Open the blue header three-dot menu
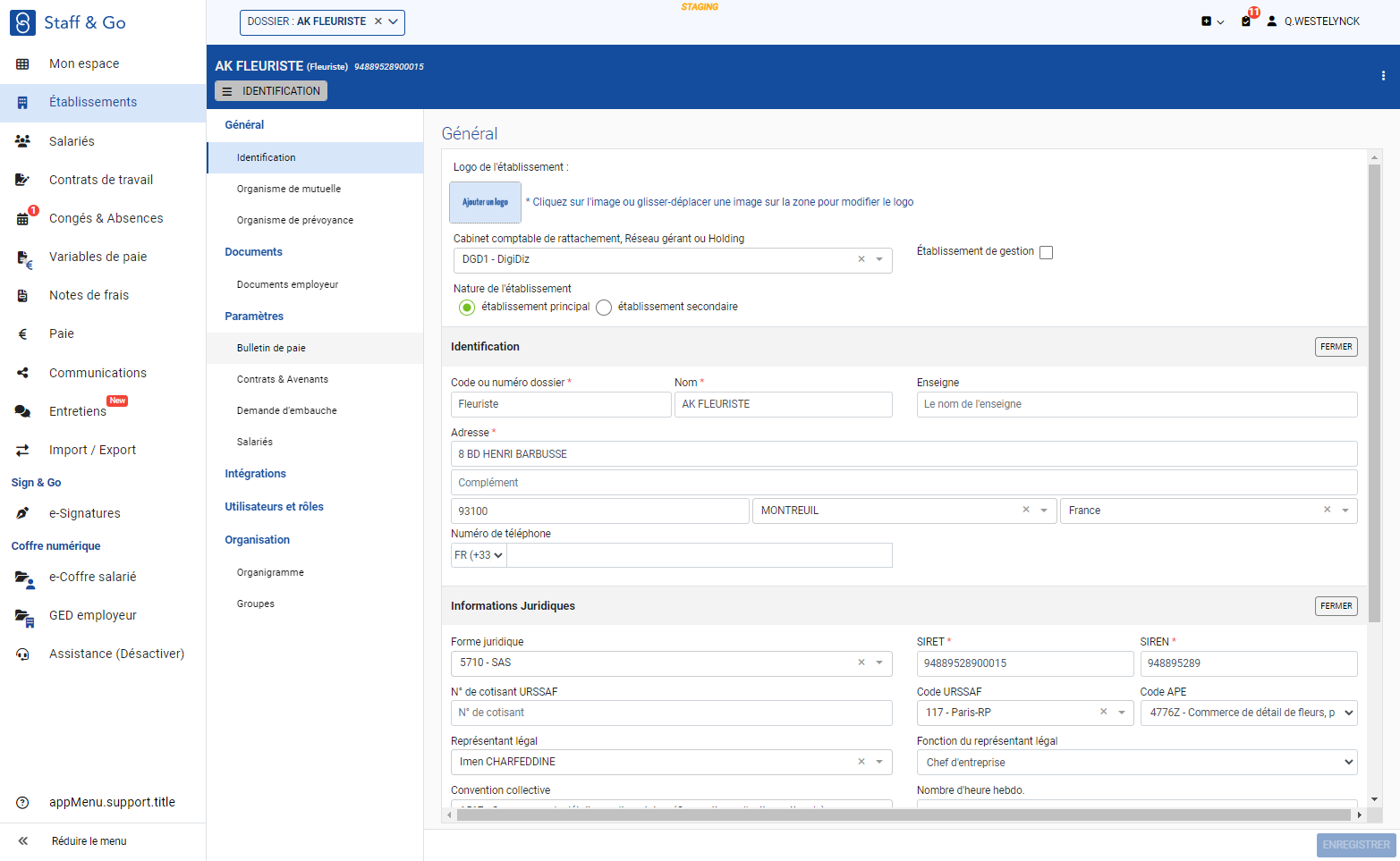The height and width of the screenshot is (861, 1400). pos(1383,76)
